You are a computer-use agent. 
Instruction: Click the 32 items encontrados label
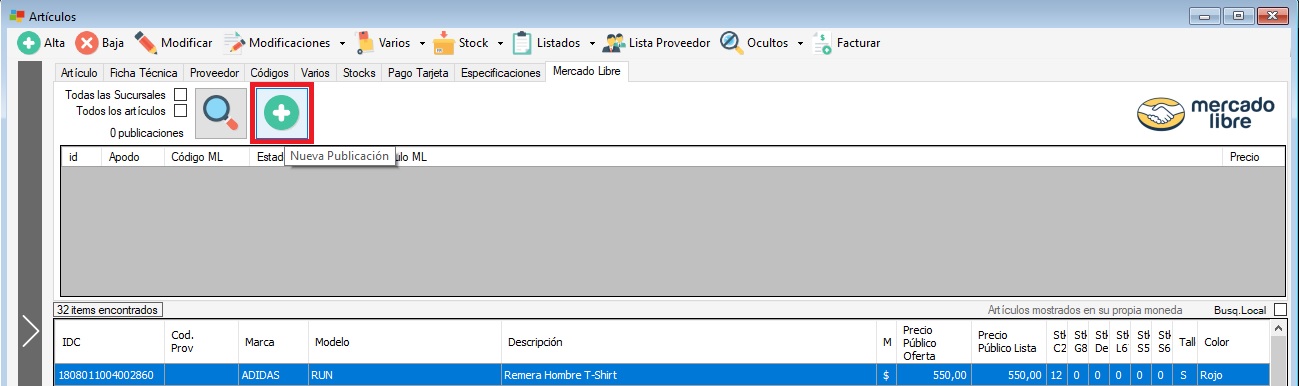click(108, 310)
